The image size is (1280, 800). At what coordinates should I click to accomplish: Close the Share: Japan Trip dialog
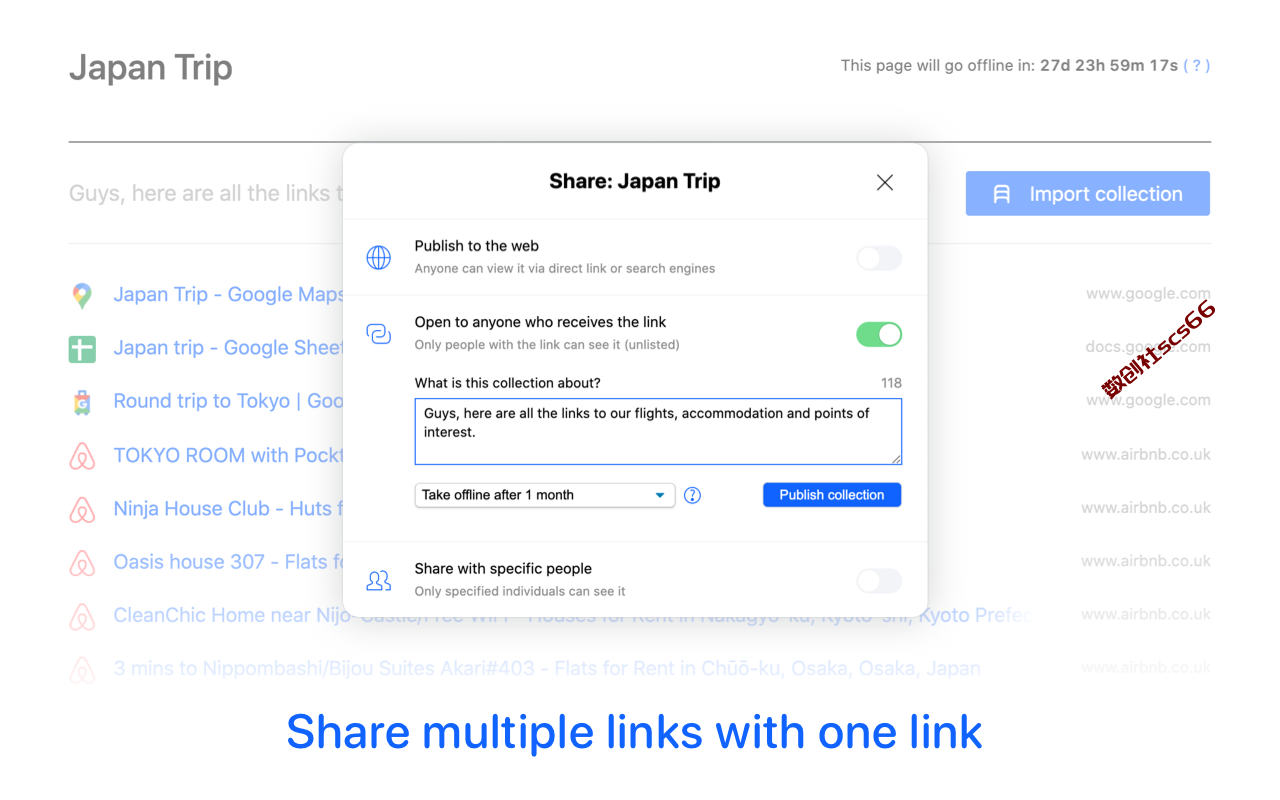tap(884, 182)
